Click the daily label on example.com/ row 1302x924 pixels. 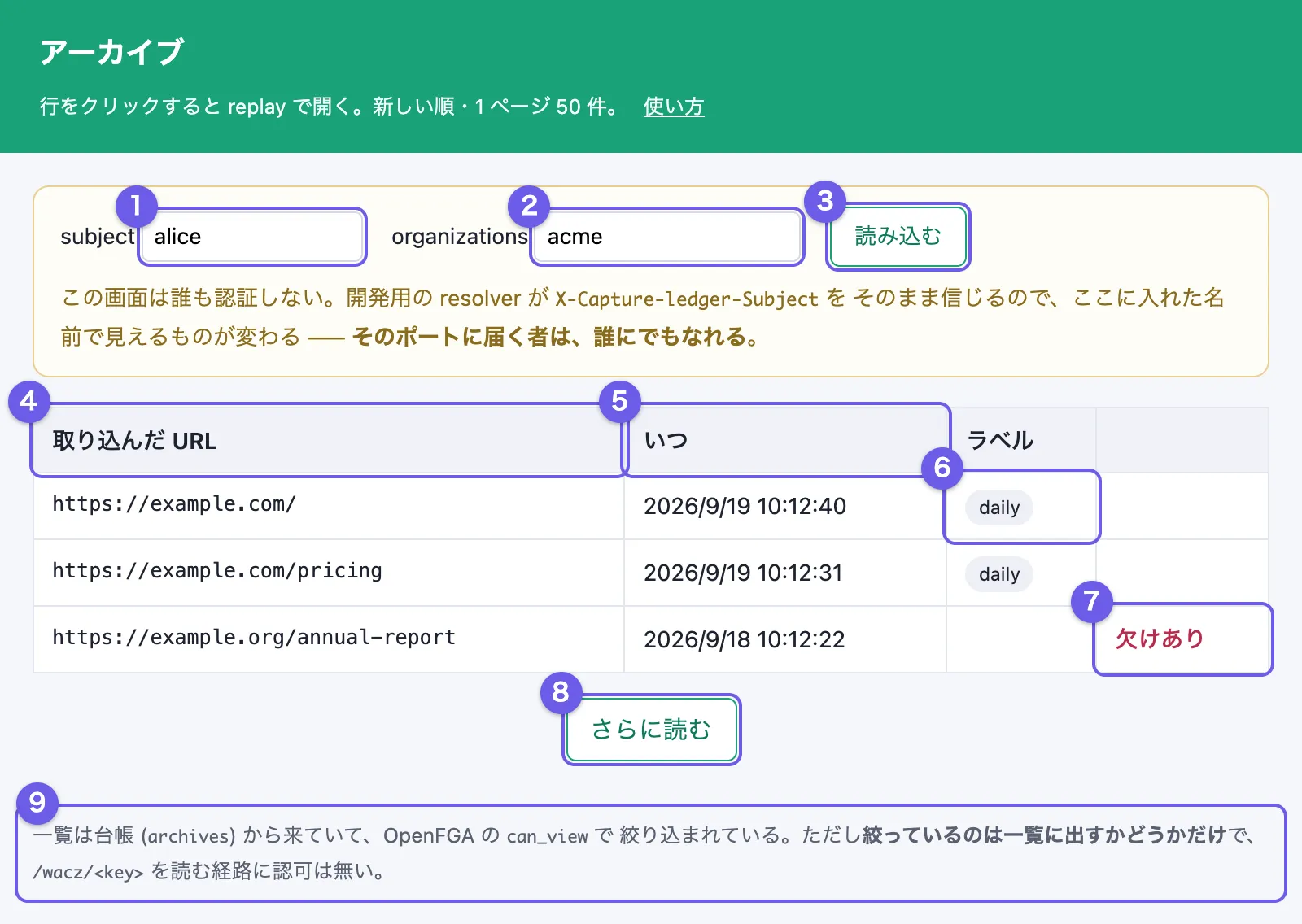[999, 508]
